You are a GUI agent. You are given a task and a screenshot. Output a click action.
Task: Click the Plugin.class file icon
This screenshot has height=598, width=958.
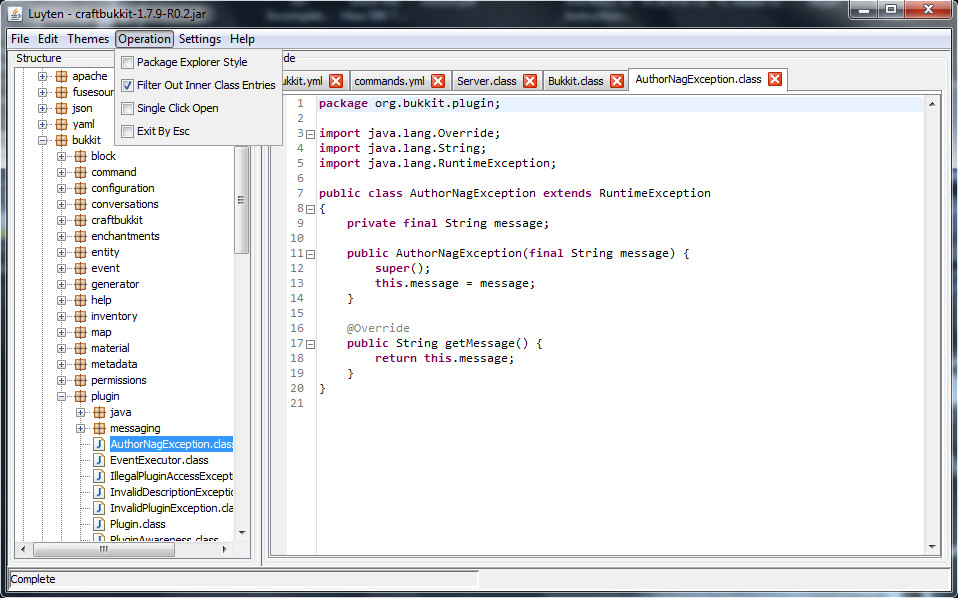coord(99,524)
